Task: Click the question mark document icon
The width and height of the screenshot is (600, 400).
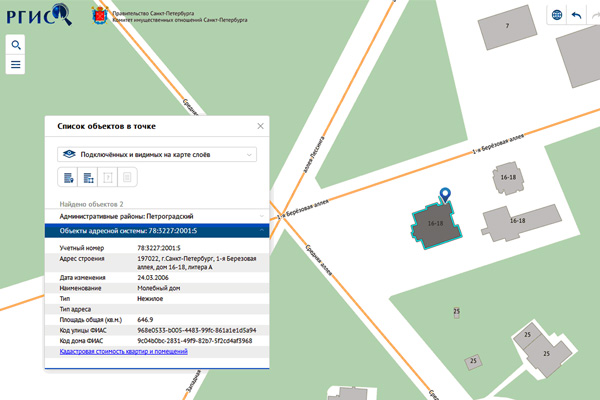Action: [107, 178]
